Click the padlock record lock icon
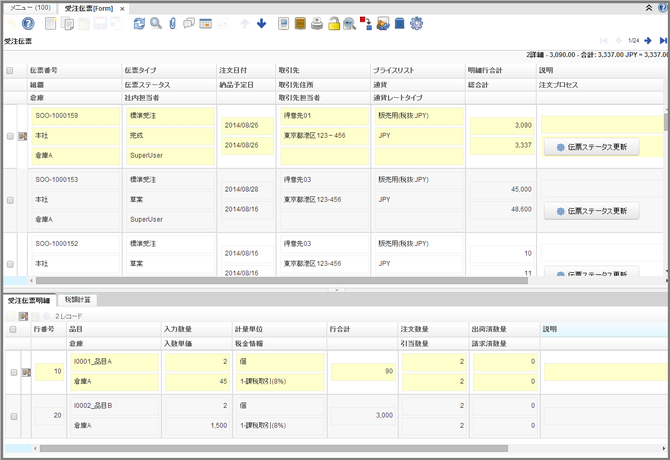The image size is (670, 460). (334, 23)
